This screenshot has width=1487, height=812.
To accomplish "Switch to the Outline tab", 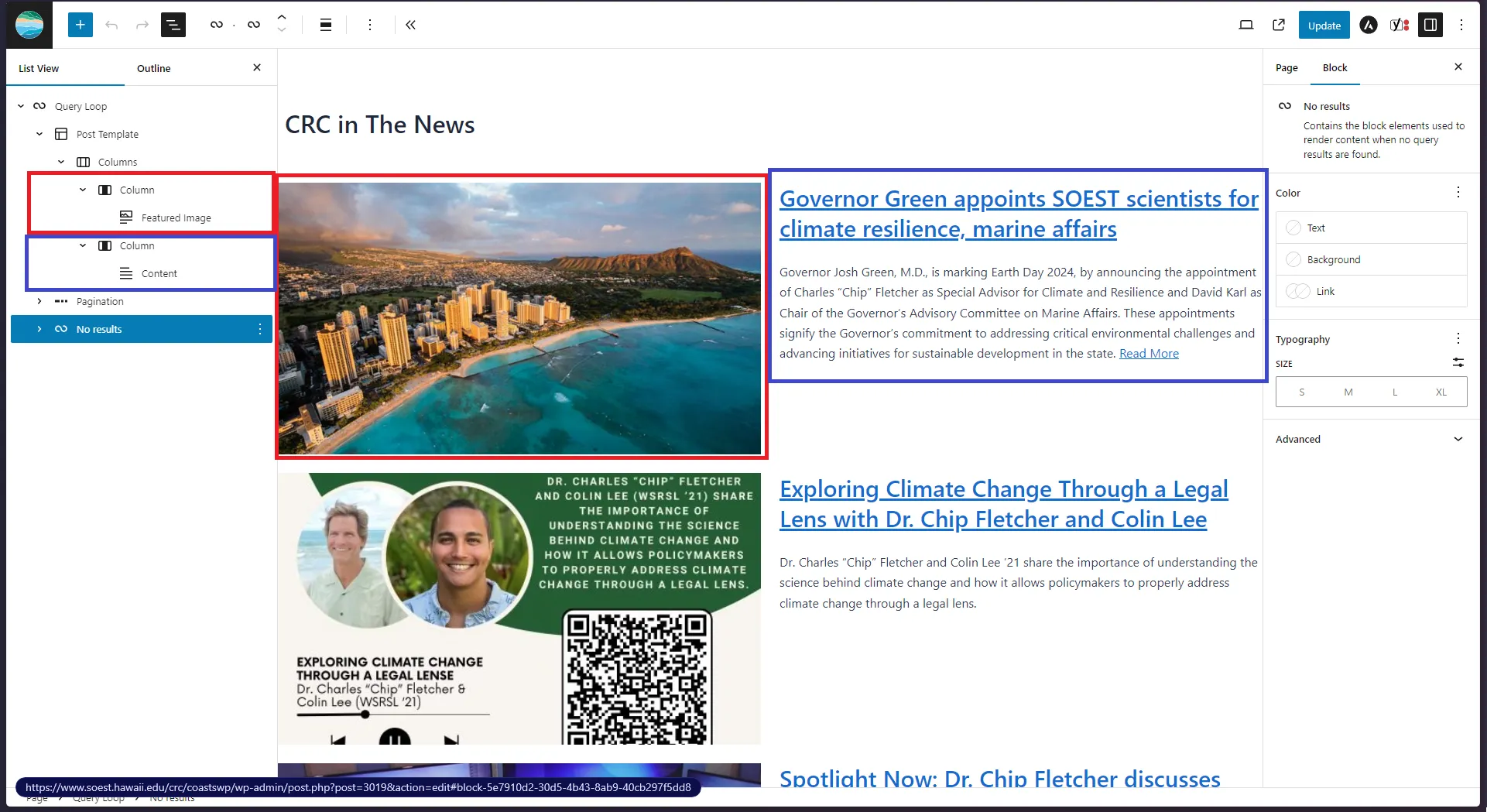I will 153,68.
